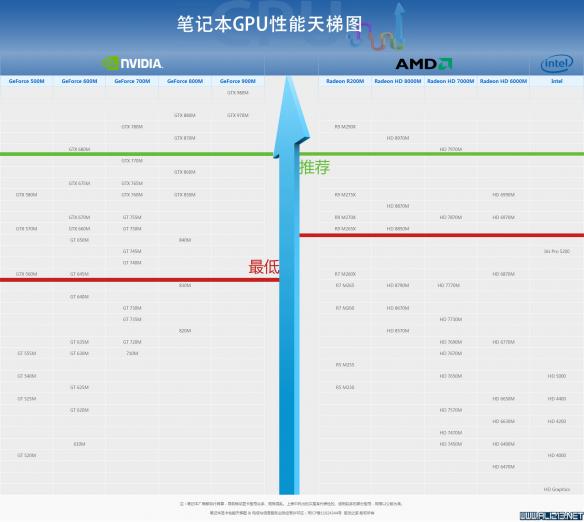Select the Radeon HD 6000M column header
The width and height of the screenshot is (584, 522).
coord(504,81)
